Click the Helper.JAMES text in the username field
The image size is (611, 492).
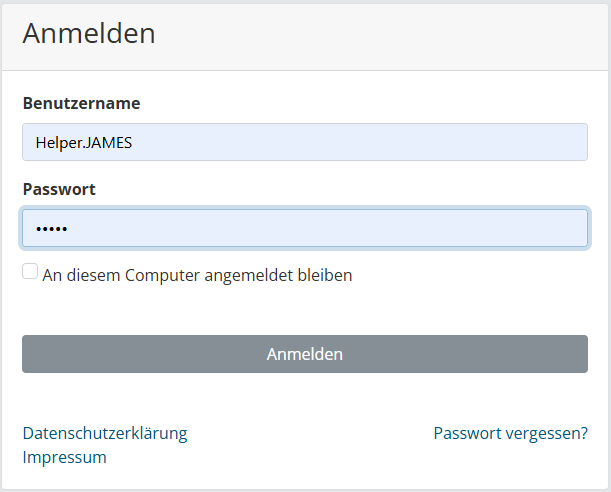tap(84, 142)
